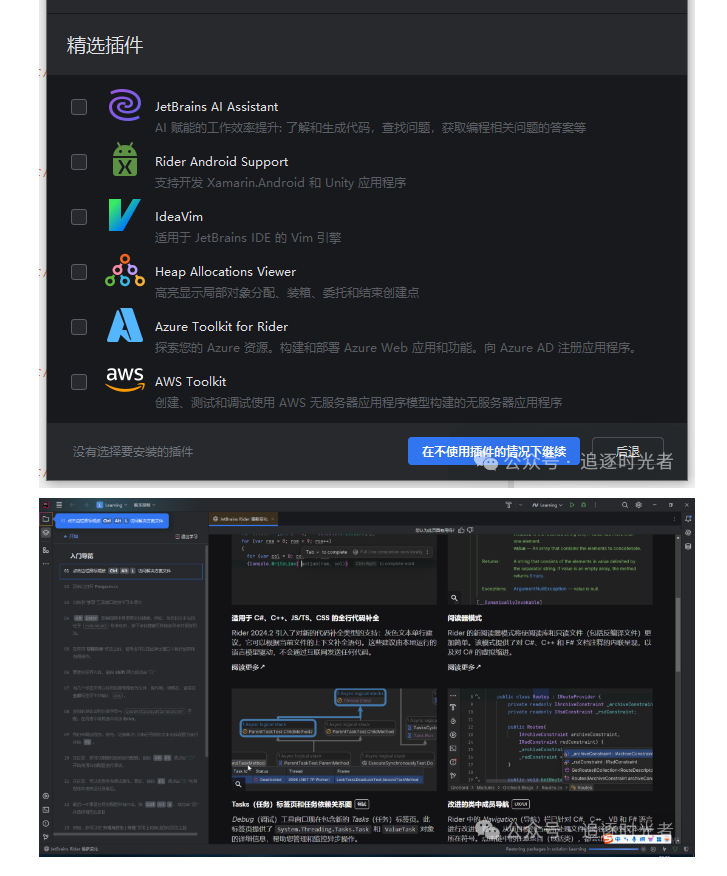Image resolution: width=727 pixels, height=876 pixels.
Task: Click the Learn panel vertical scrollbar
Action: point(206,651)
